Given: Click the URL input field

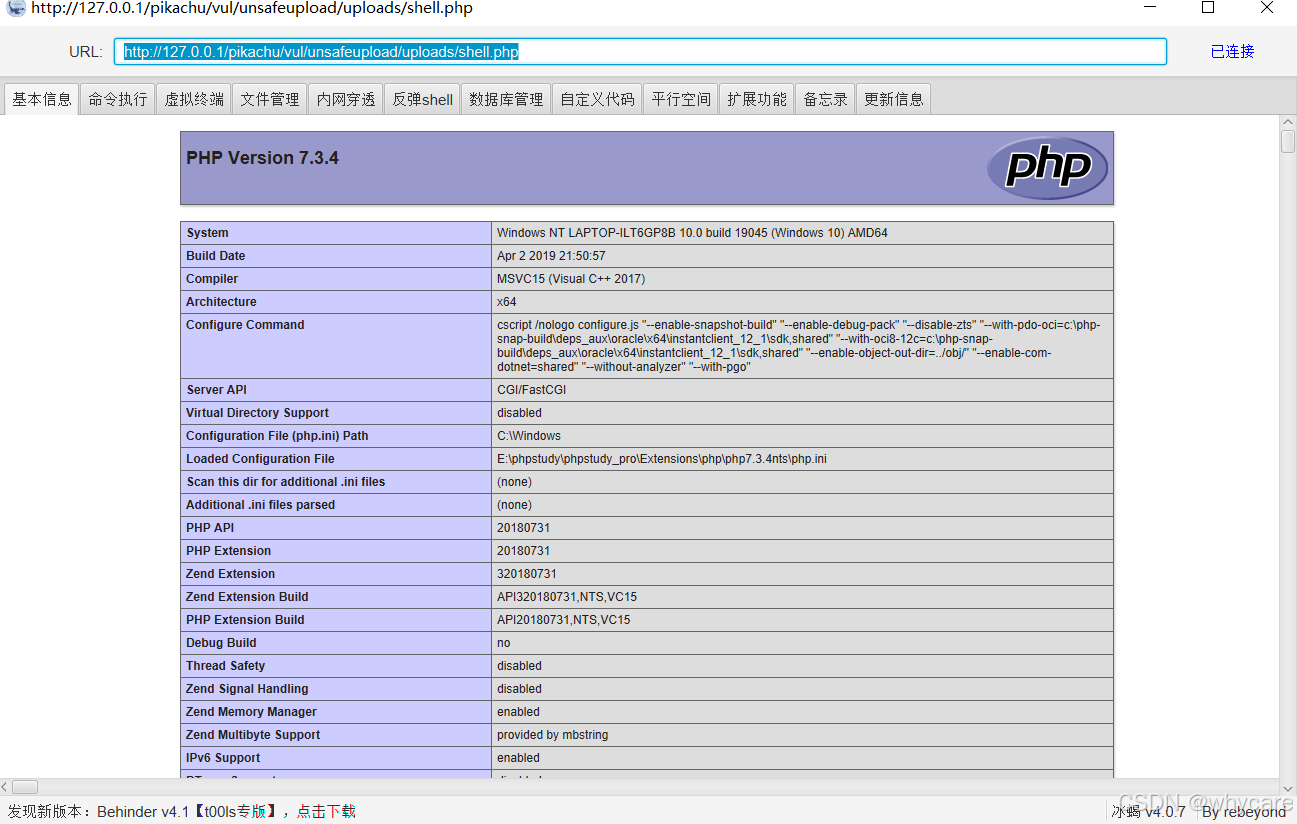Looking at the screenshot, I should pos(640,52).
